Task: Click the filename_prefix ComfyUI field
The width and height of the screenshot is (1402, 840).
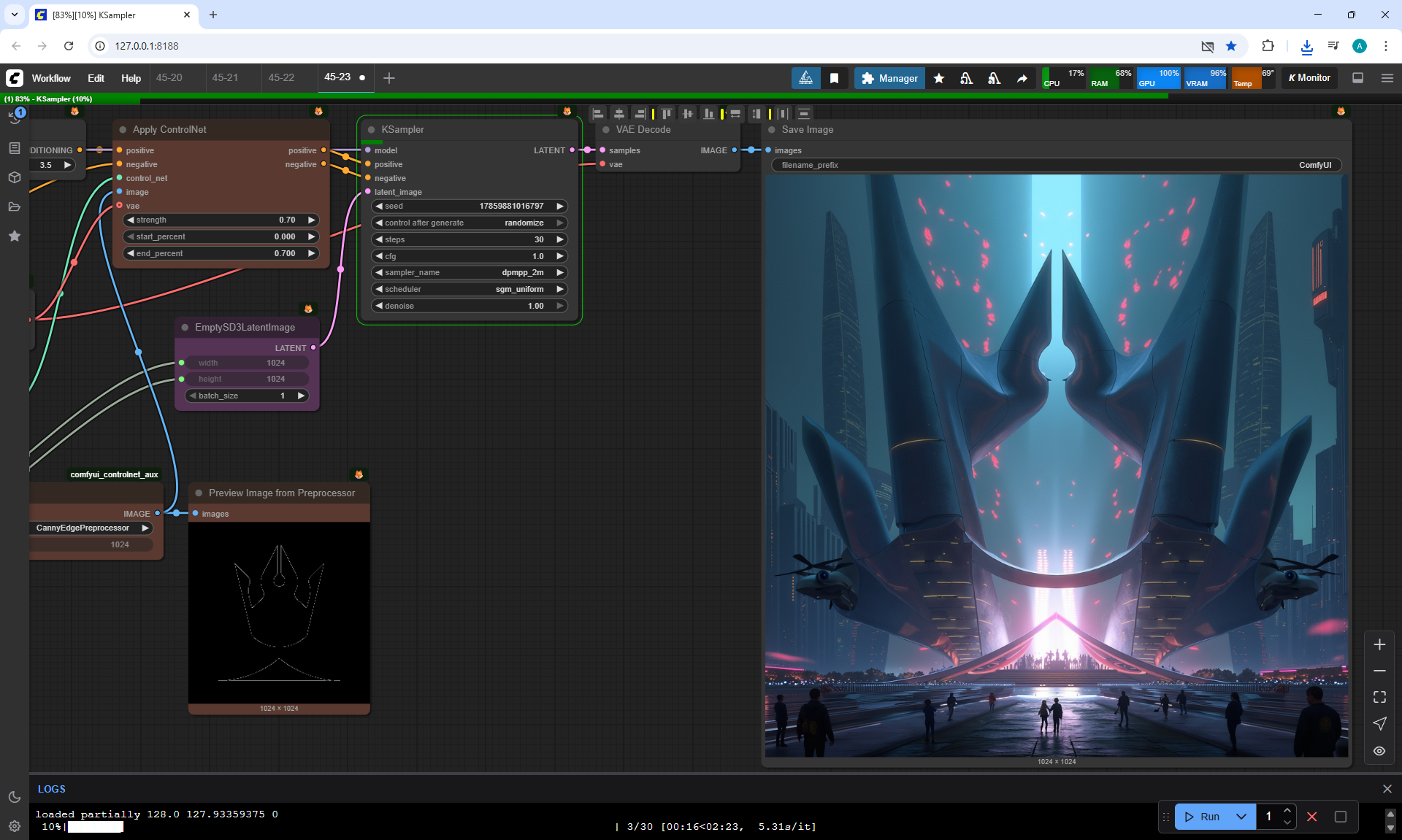Action: point(1056,165)
